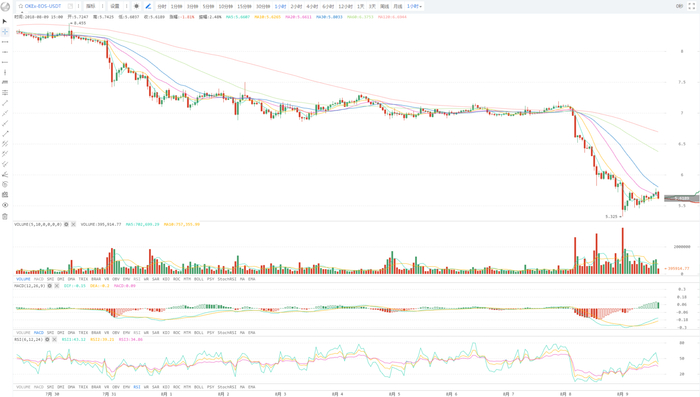The height and width of the screenshot is (397, 700).
Task: Toggle light/dark theme sun icon
Action: click(137, 6)
